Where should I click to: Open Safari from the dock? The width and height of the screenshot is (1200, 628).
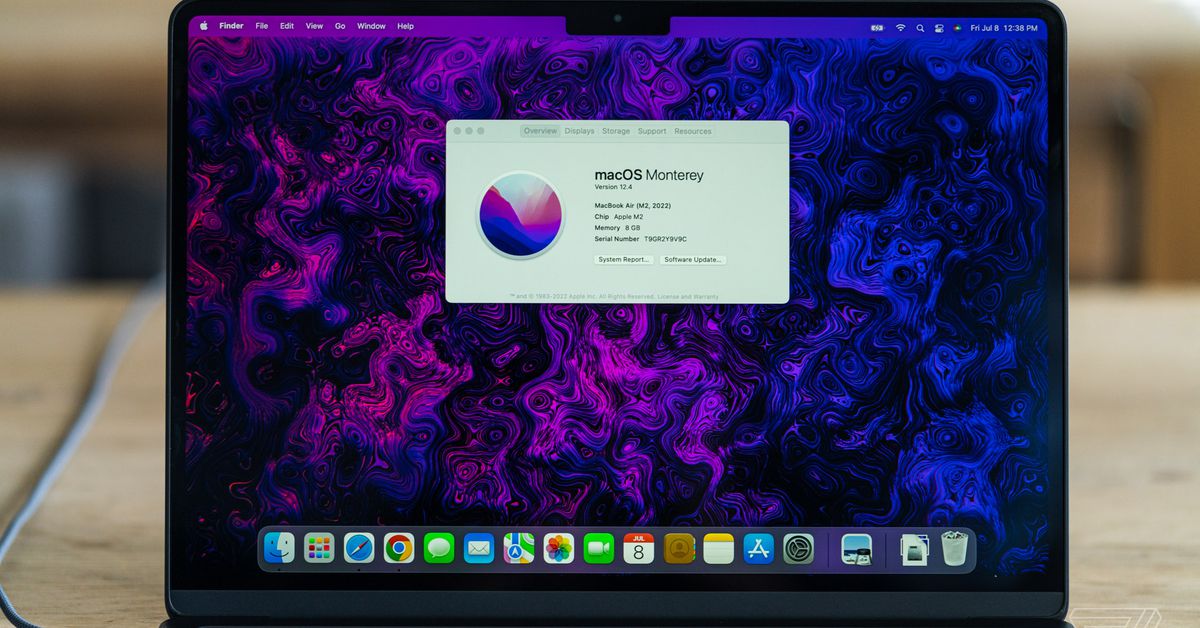click(x=359, y=548)
